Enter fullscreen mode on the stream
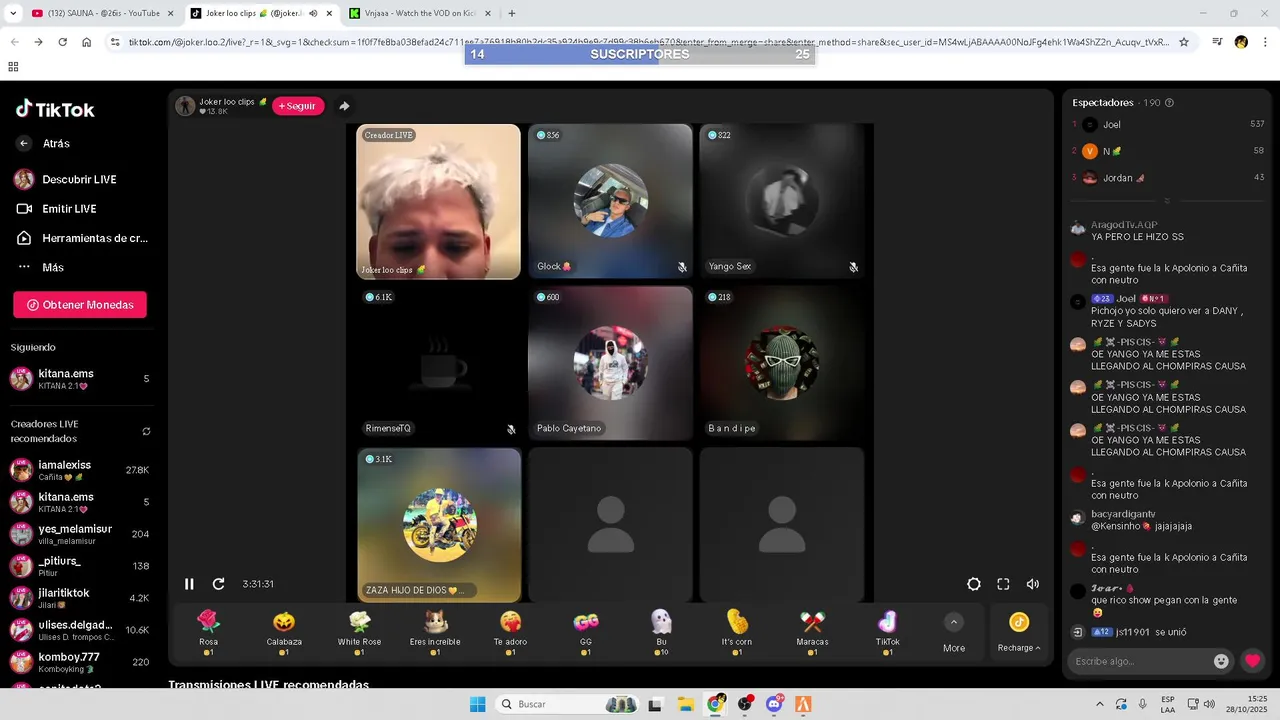1280x720 pixels. [x=1003, y=584]
